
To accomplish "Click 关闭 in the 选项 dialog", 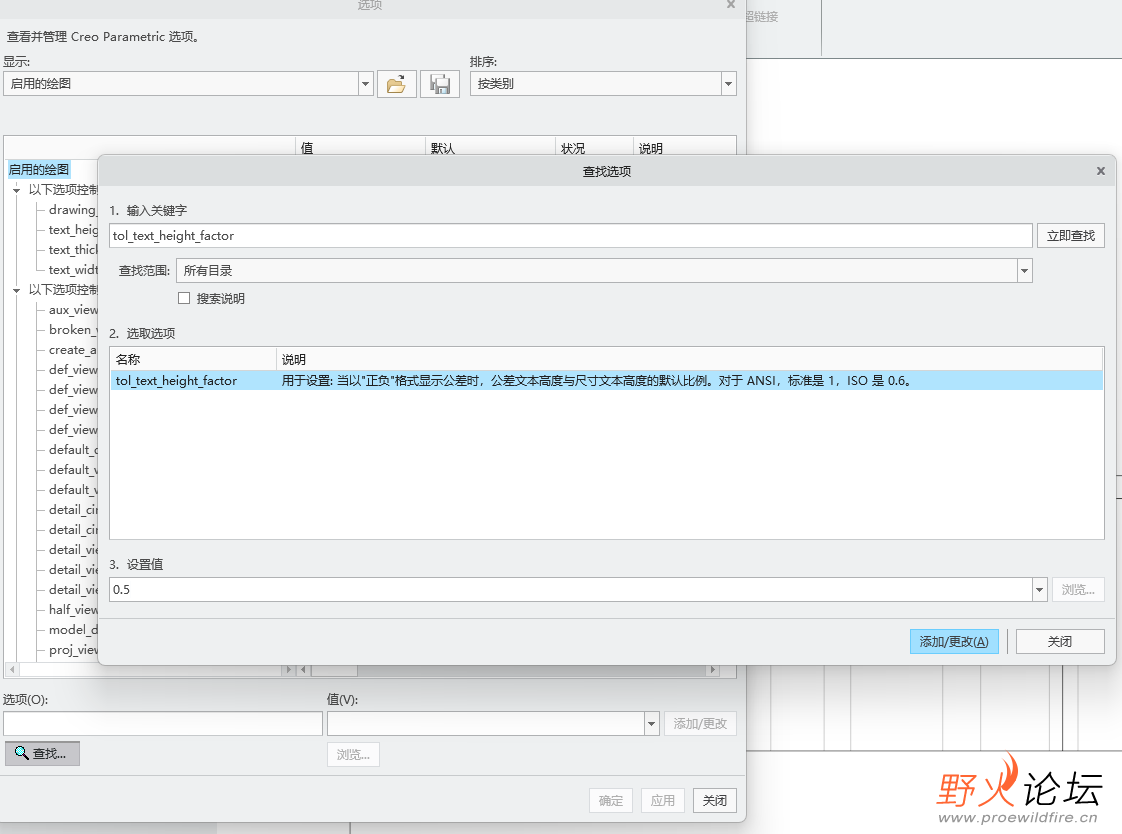I will click(714, 800).
